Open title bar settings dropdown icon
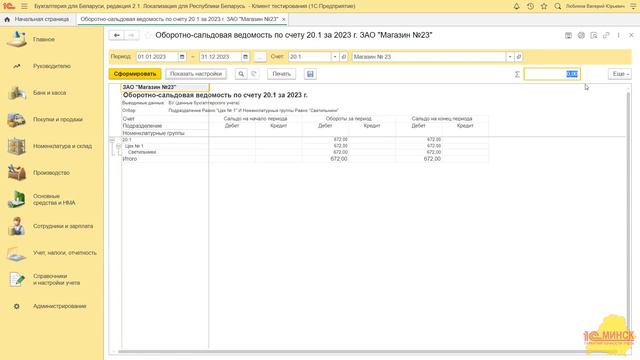The height and width of the screenshot is (360, 640). pyautogui.click(x=633, y=6)
